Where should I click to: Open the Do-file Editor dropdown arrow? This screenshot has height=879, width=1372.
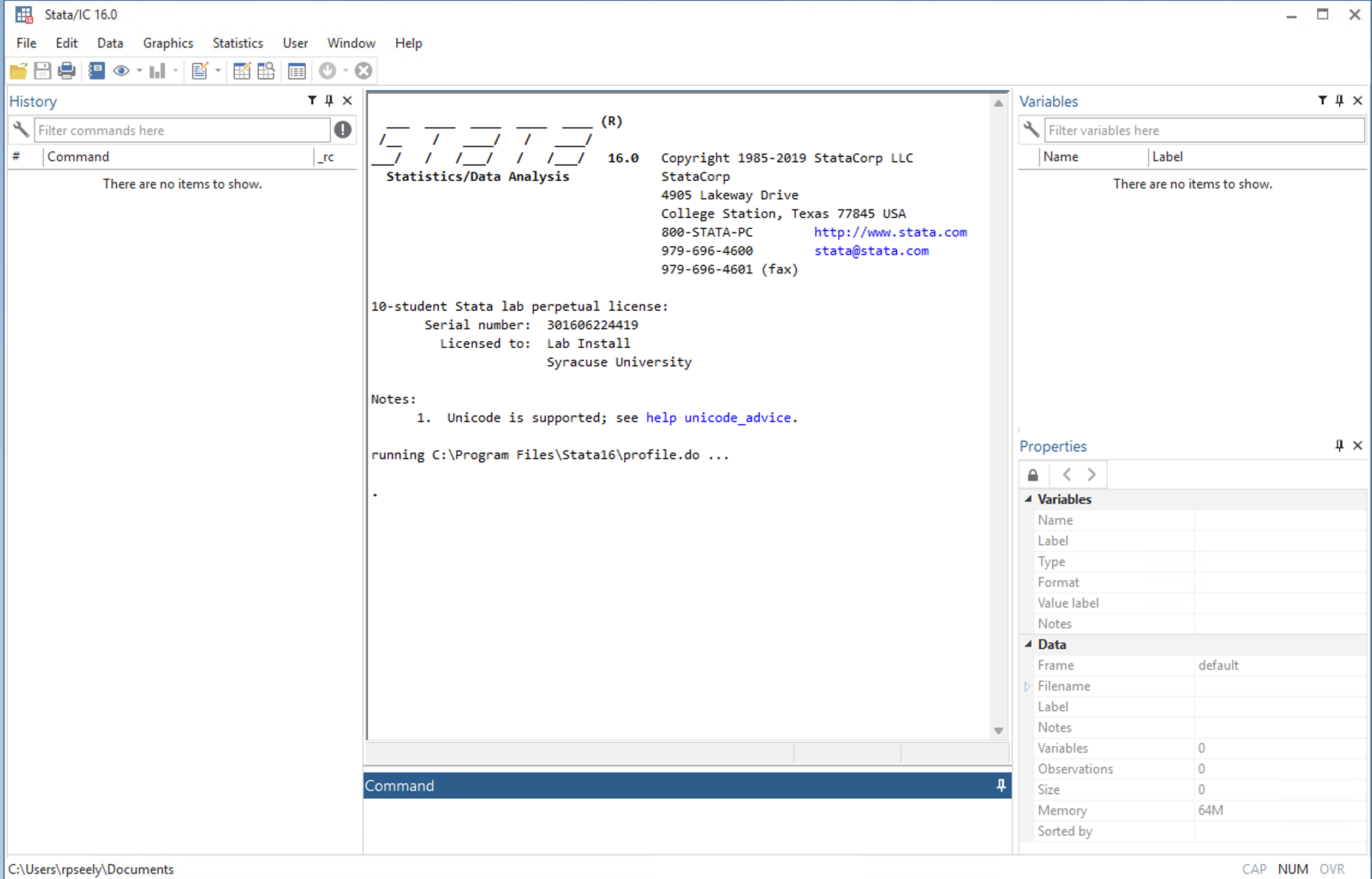click(218, 71)
